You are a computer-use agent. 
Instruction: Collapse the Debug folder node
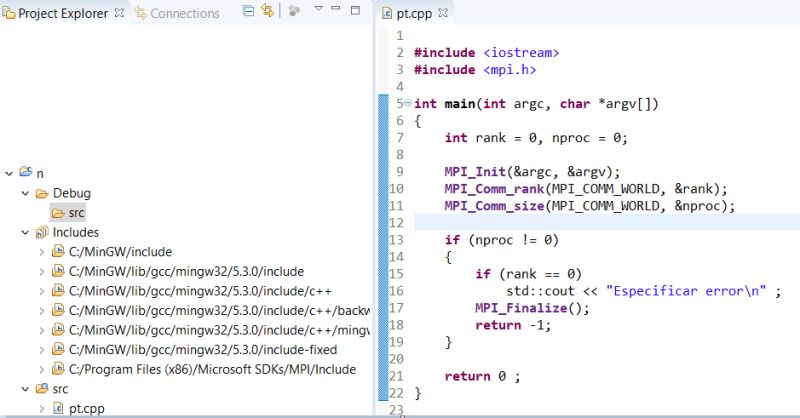(x=25, y=193)
